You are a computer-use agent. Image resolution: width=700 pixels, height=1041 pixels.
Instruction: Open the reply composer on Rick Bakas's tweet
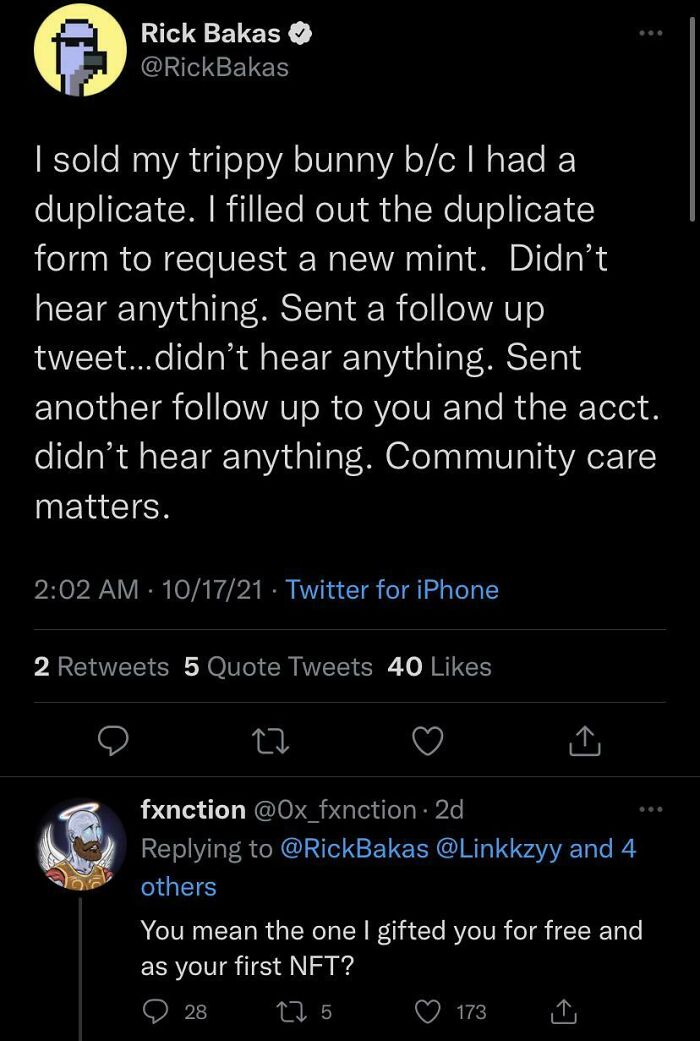click(113, 741)
